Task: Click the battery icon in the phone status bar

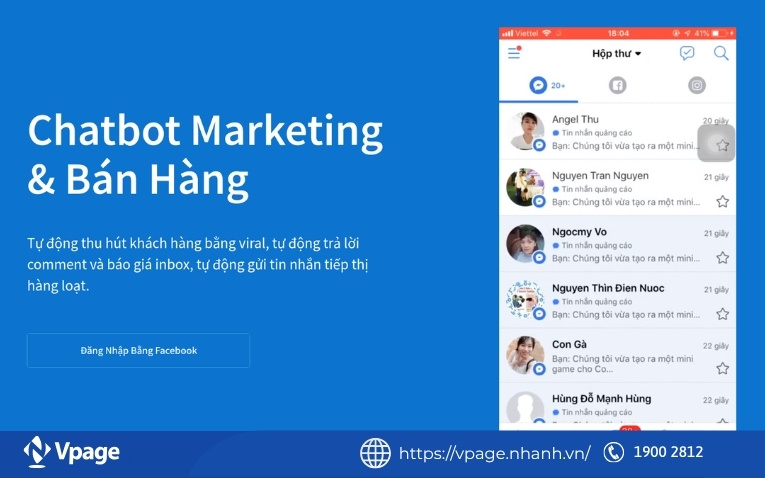Action: point(718,33)
